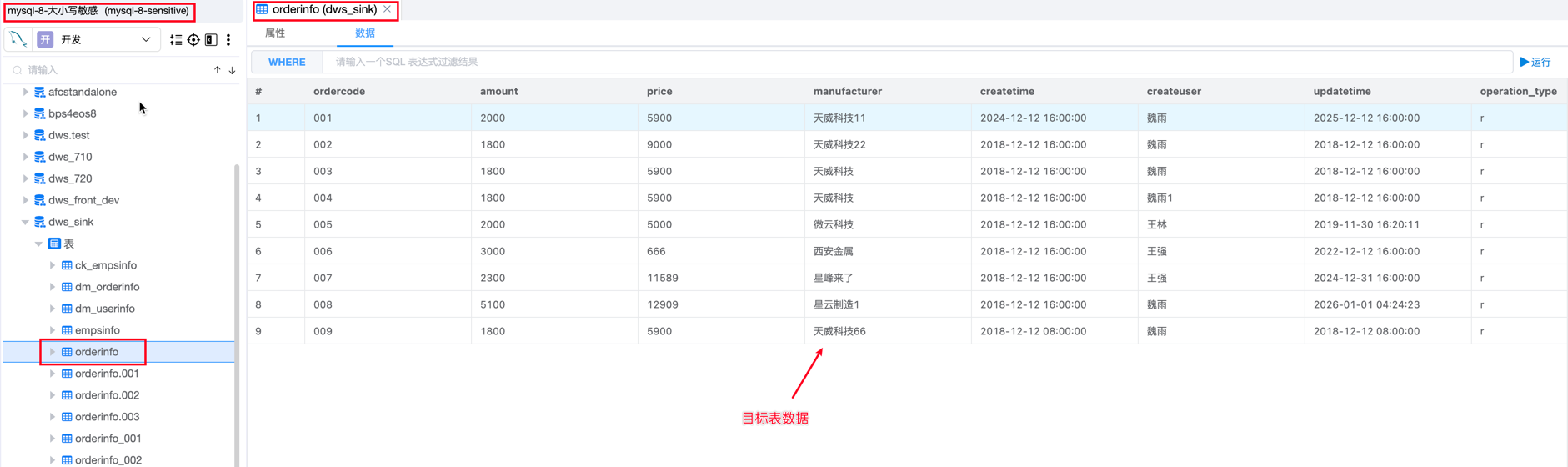Click the 表 folder icon
Image resolution: width=1568 pixels, height=467 pixels.
coord(54,244)
